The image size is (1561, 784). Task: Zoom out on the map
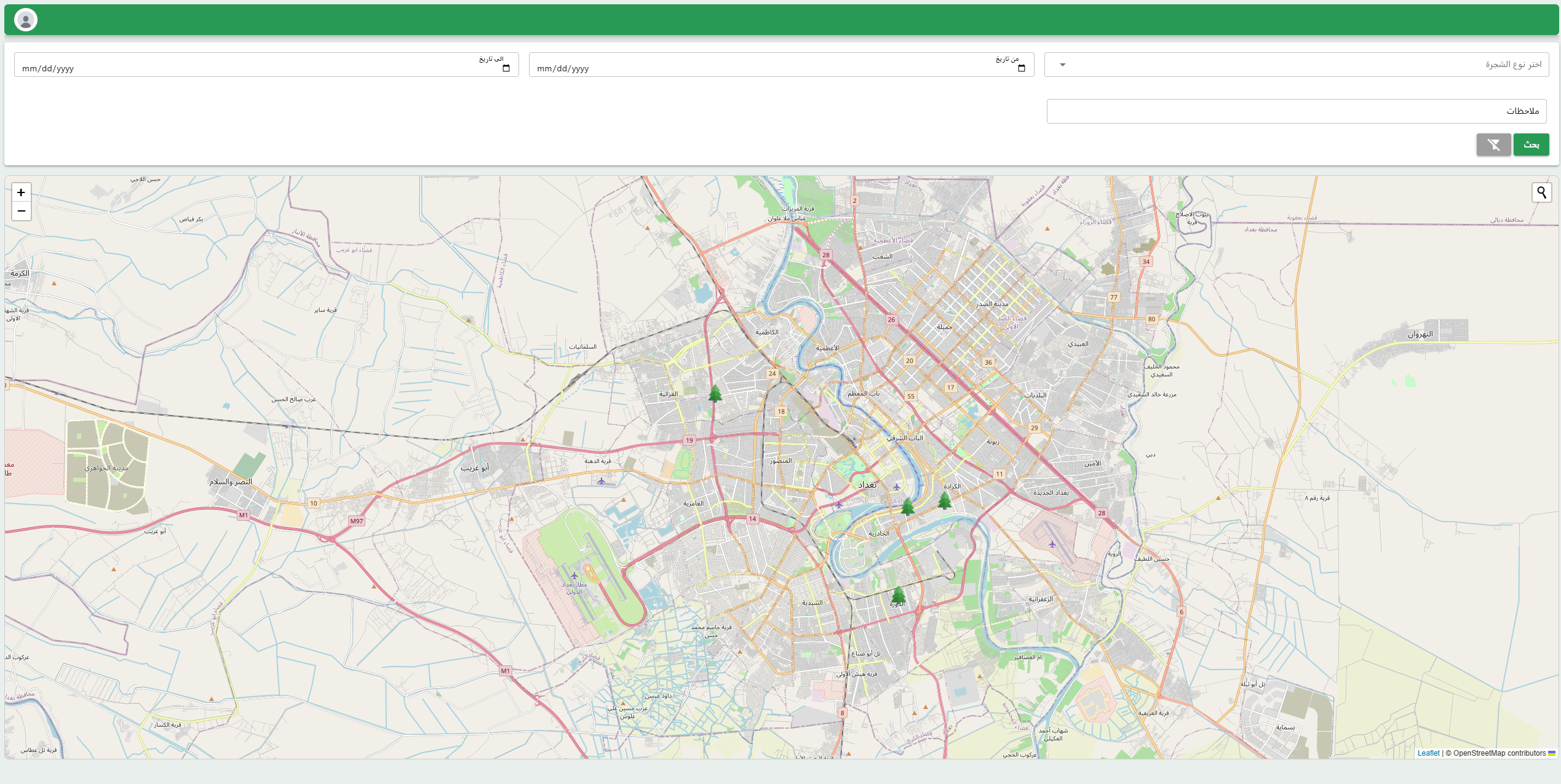[x=21, y=211]
